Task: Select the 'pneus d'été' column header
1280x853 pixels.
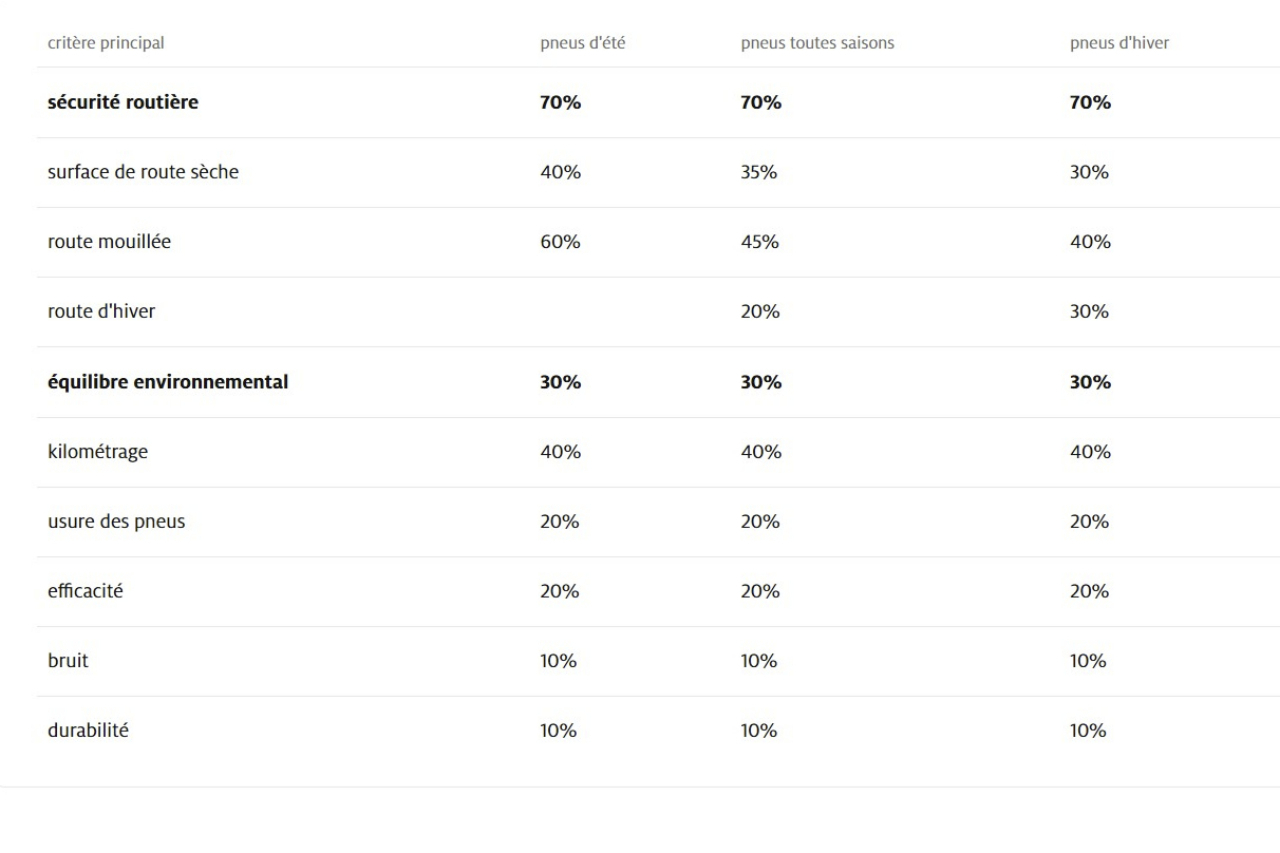Action: pos(583,43)
